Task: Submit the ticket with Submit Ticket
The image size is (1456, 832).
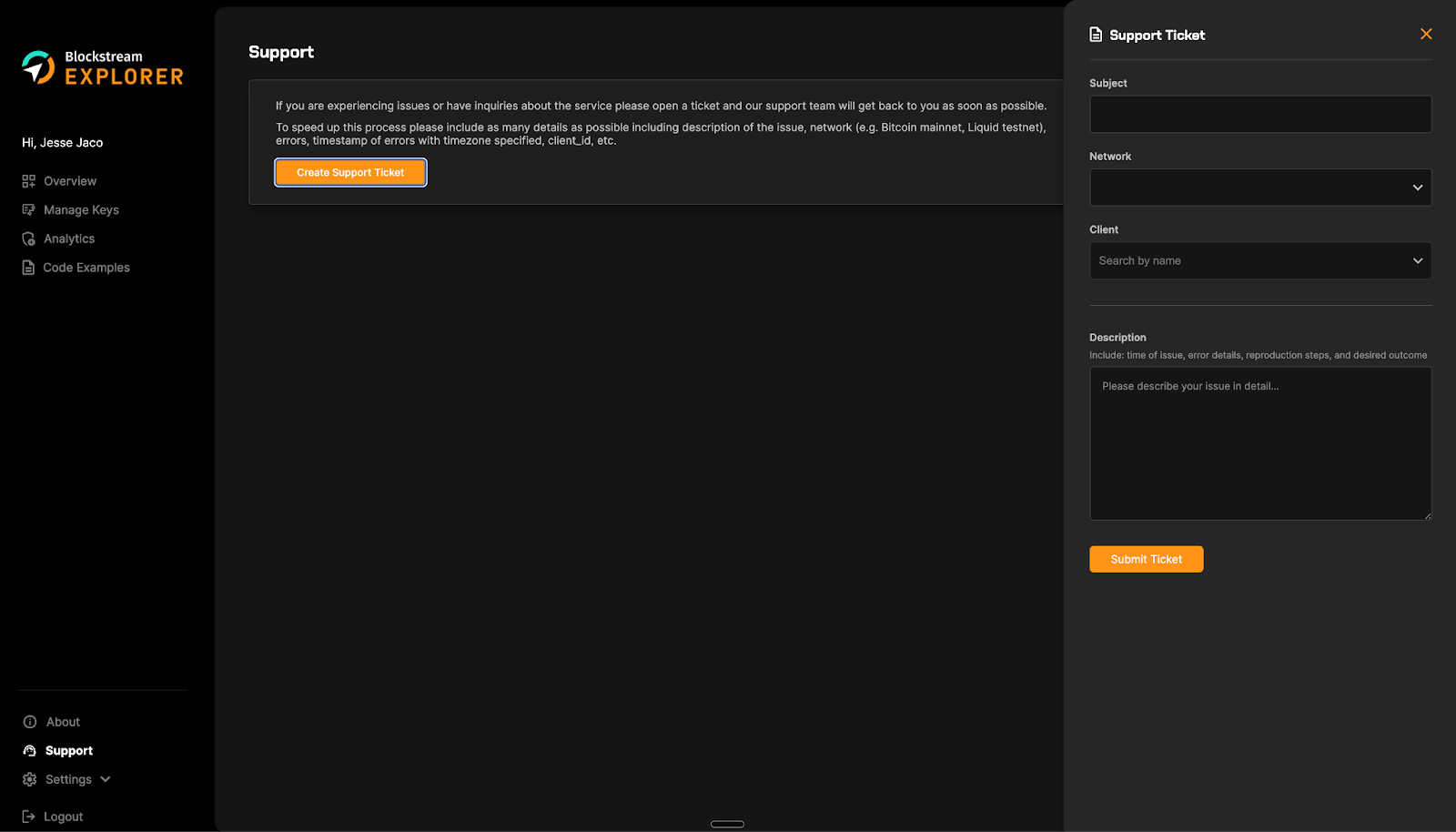Action: (1146, 560)
